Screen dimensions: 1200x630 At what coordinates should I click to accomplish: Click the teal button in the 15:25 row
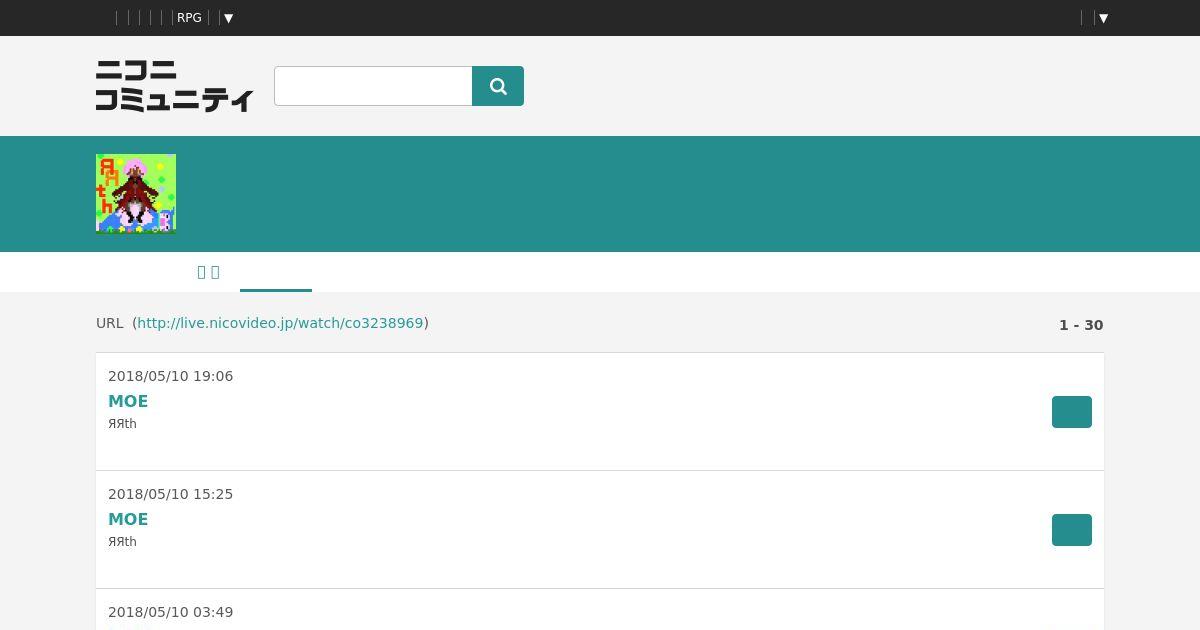click(1072, 530)
